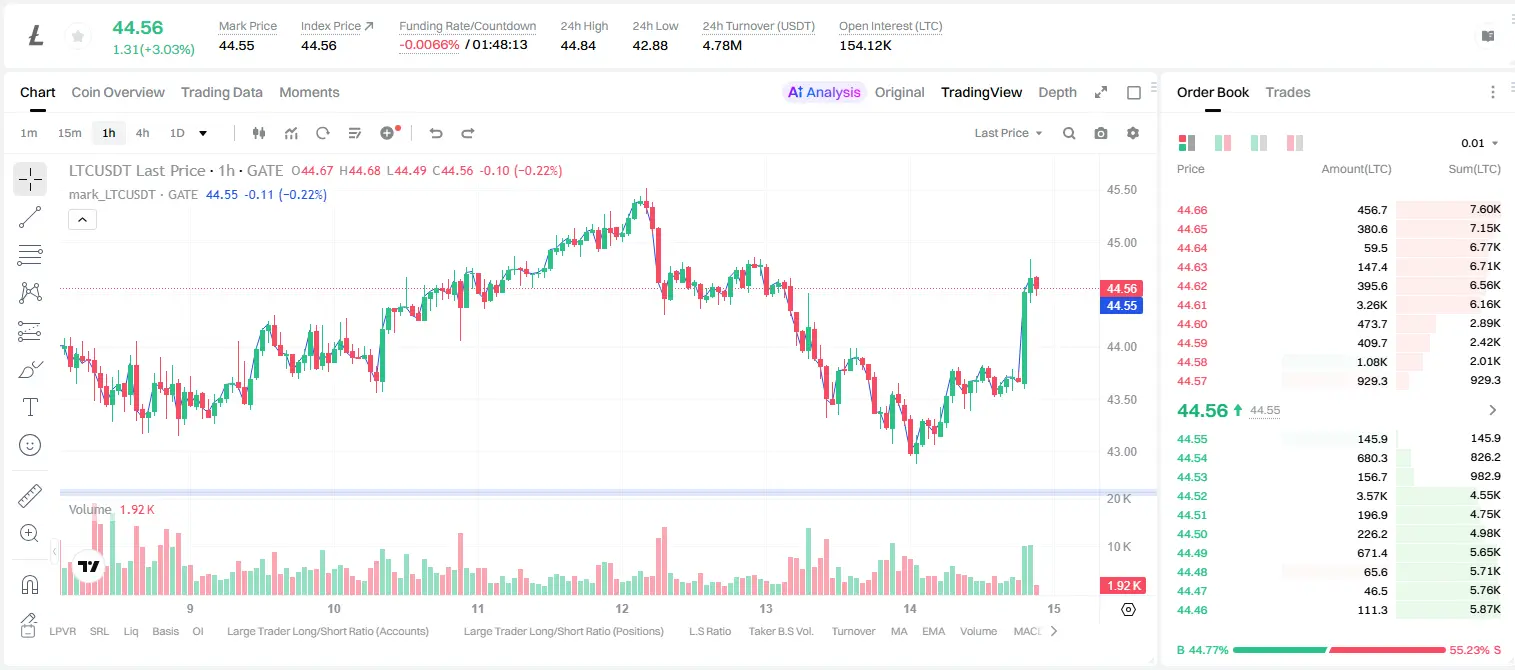
Task: Select the Text annotation tool
Action: pos(30,407)
